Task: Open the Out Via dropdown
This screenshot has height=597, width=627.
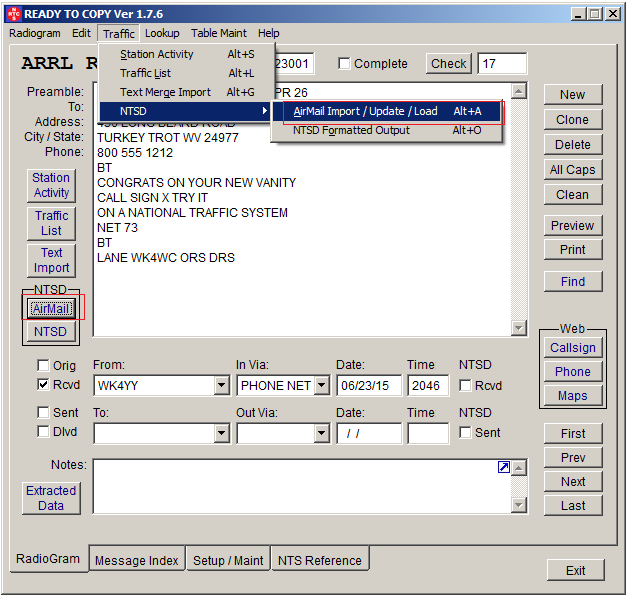Action: click(x=321, y=433)
